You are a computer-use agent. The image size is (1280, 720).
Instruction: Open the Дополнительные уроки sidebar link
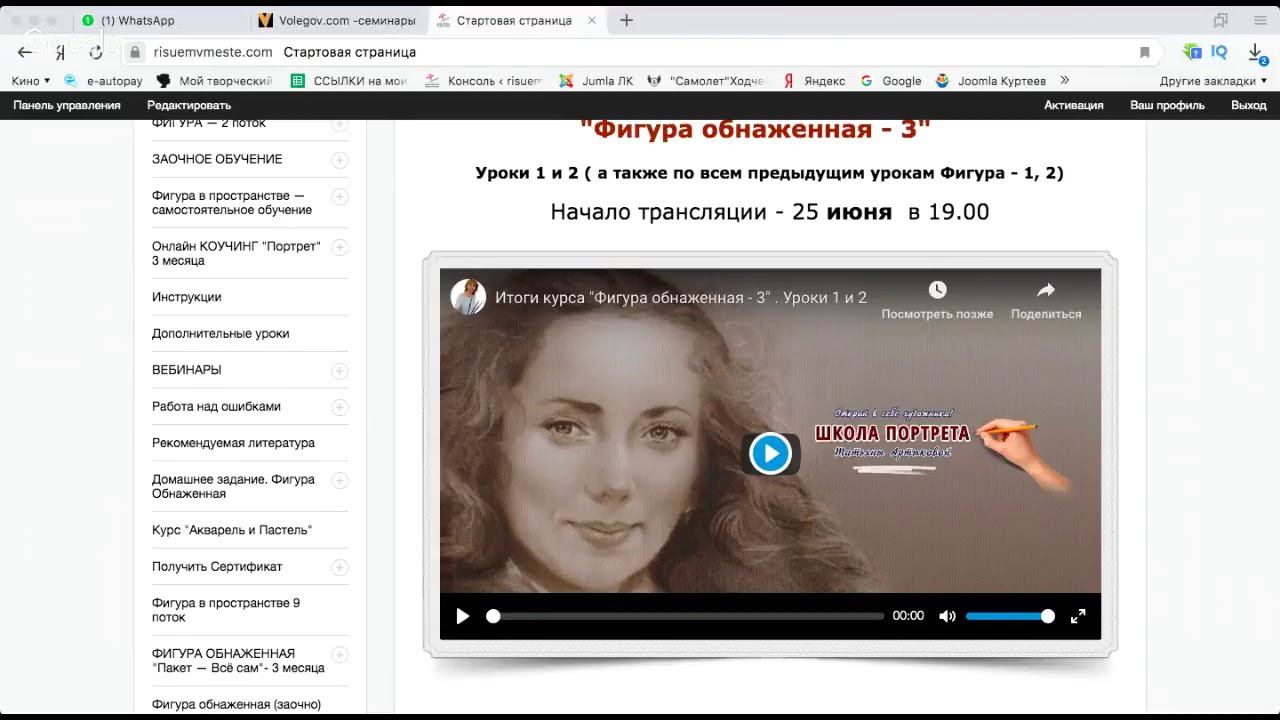220,334
